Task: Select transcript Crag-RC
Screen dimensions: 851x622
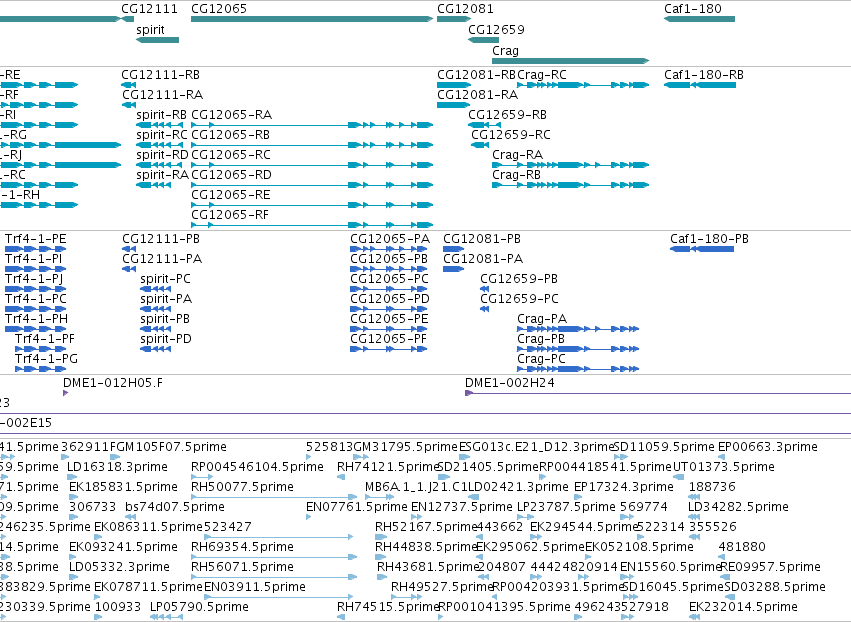Action: (x=583, y=85)
